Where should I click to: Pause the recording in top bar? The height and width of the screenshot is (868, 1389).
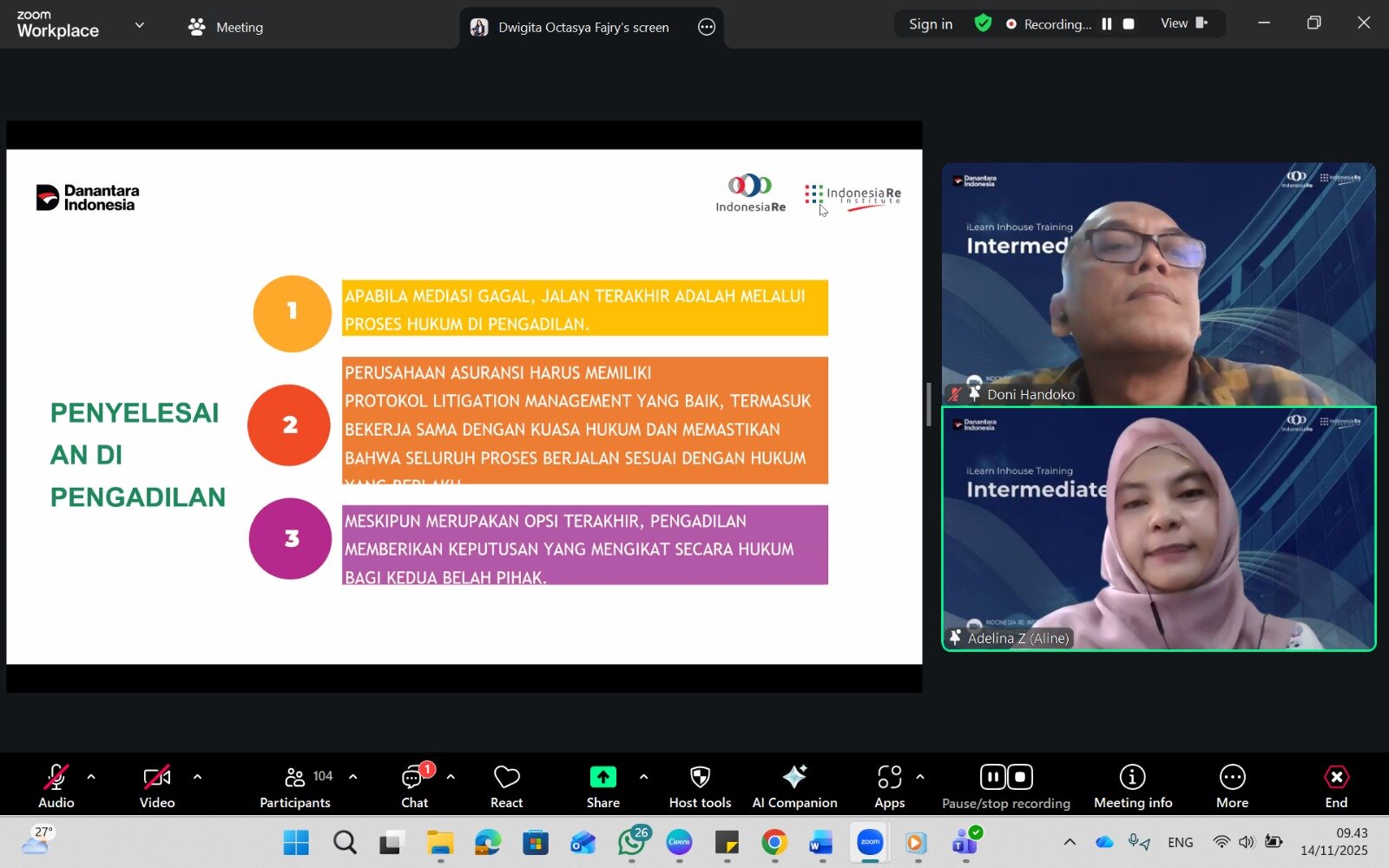(x=1107, y=24)
